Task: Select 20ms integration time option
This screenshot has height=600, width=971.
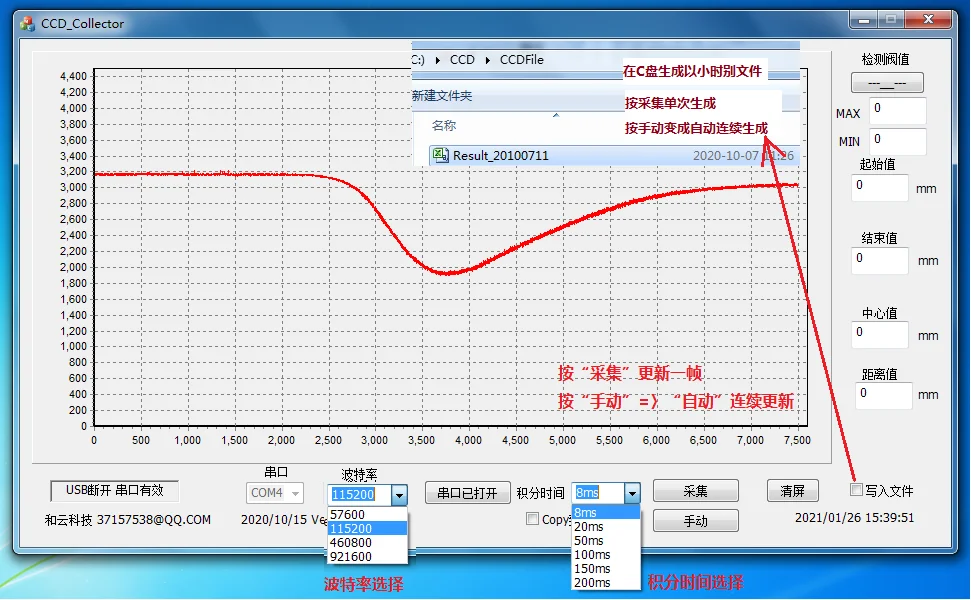Action: (606, 526)
